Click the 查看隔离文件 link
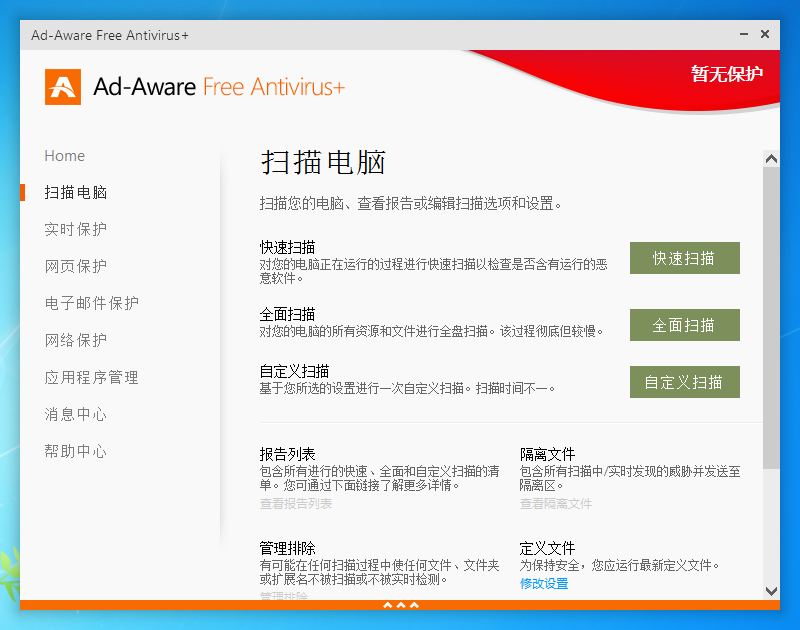Image resolution: width=800 pixels, height=630 pixels. pyautogui.click(x=556, y=504)
